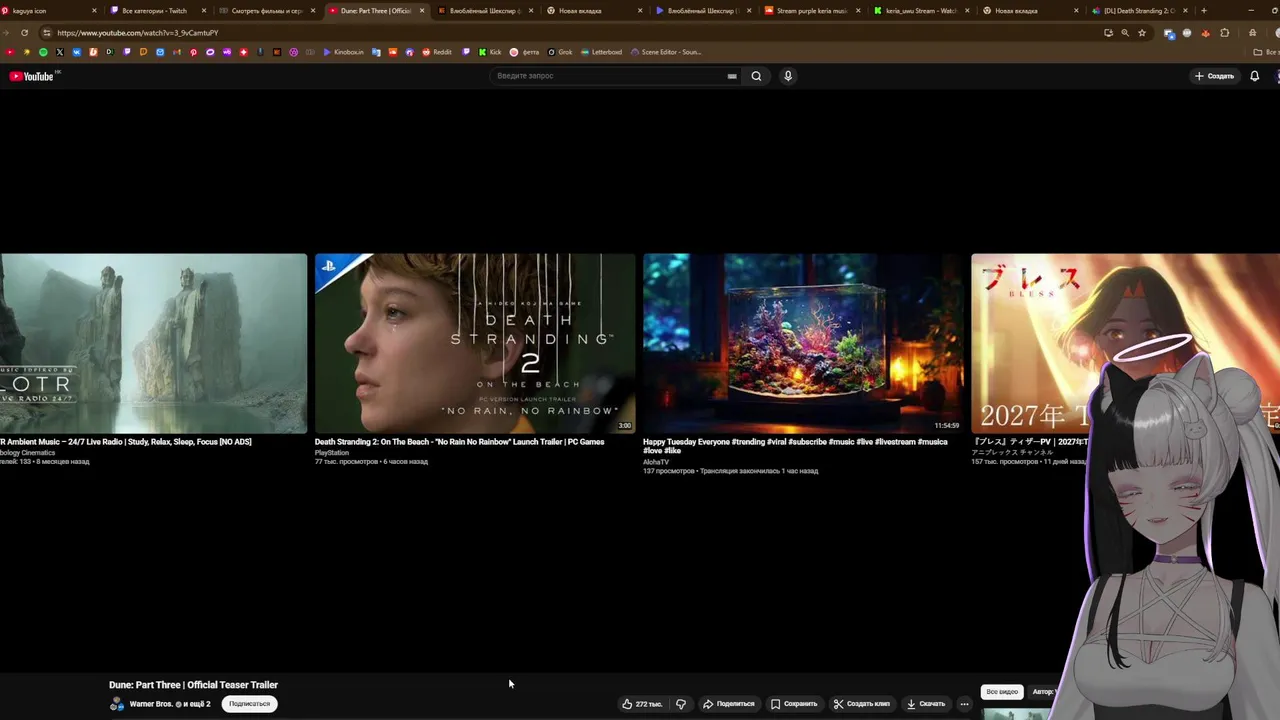Click the Сохранить button
Viewport: 1280px width, 720px height.
coord(794,704)
